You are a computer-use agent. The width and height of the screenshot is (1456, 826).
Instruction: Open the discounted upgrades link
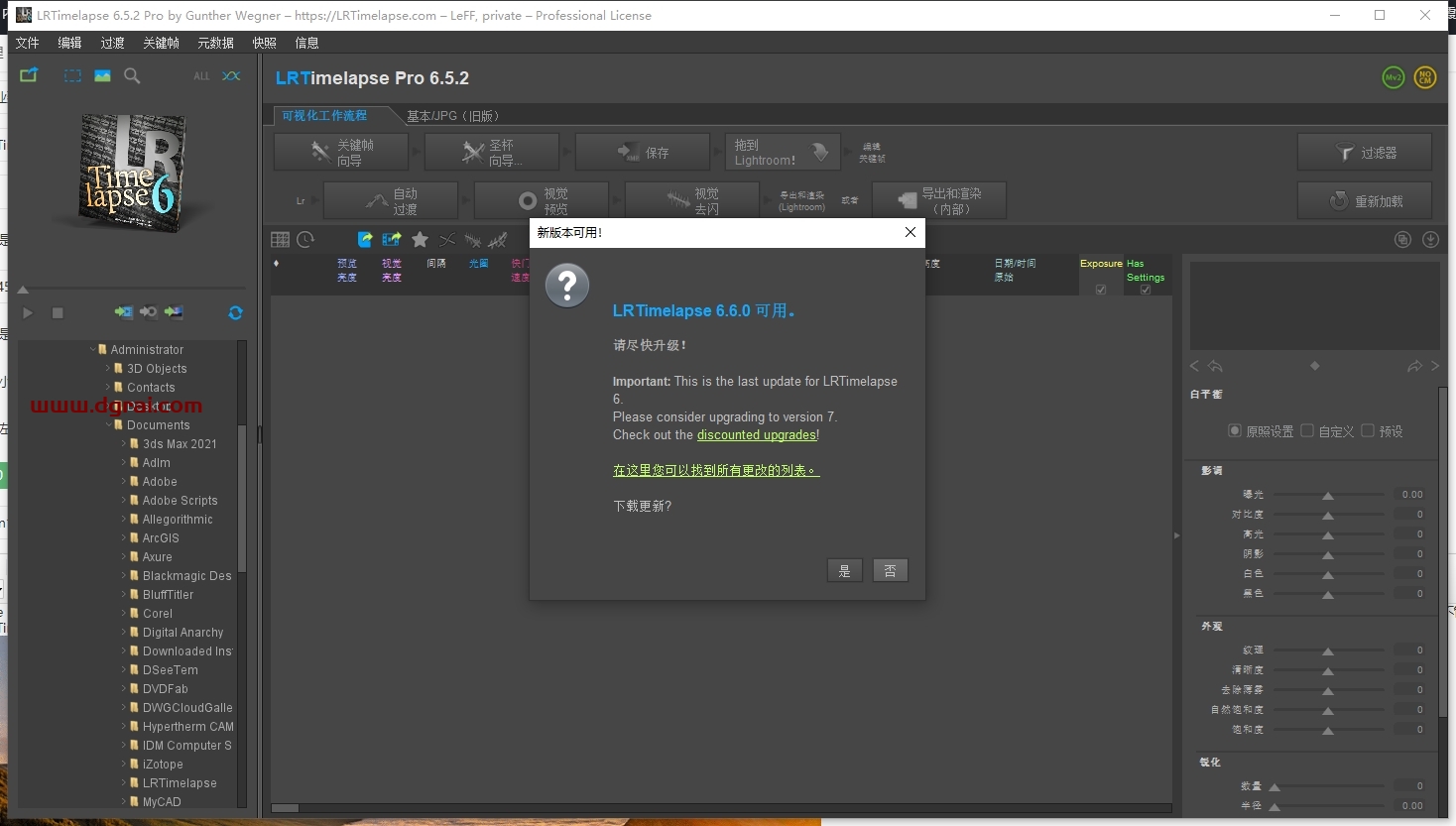757,435
